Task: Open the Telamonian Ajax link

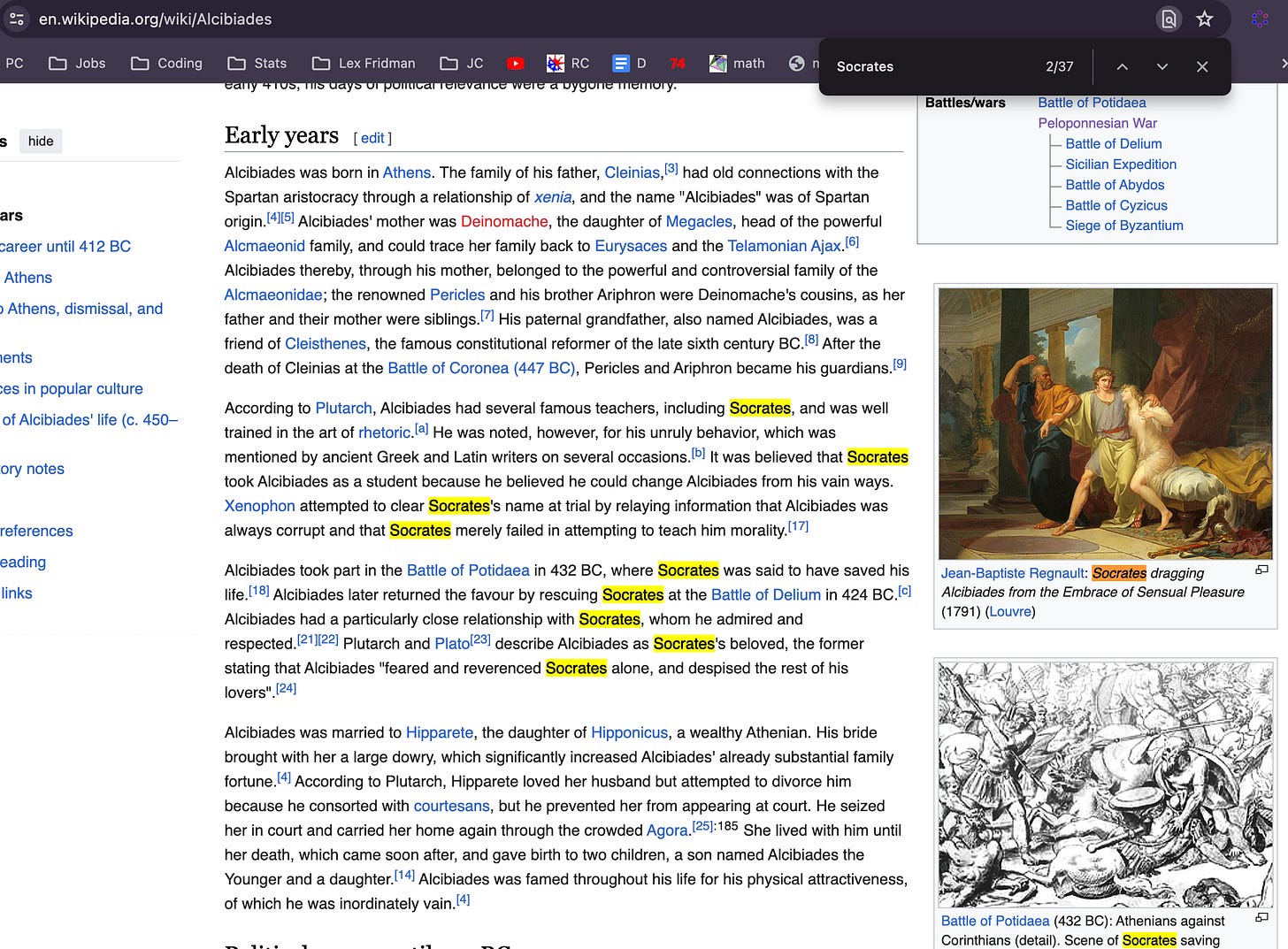Action: click(x=785, y=246)
